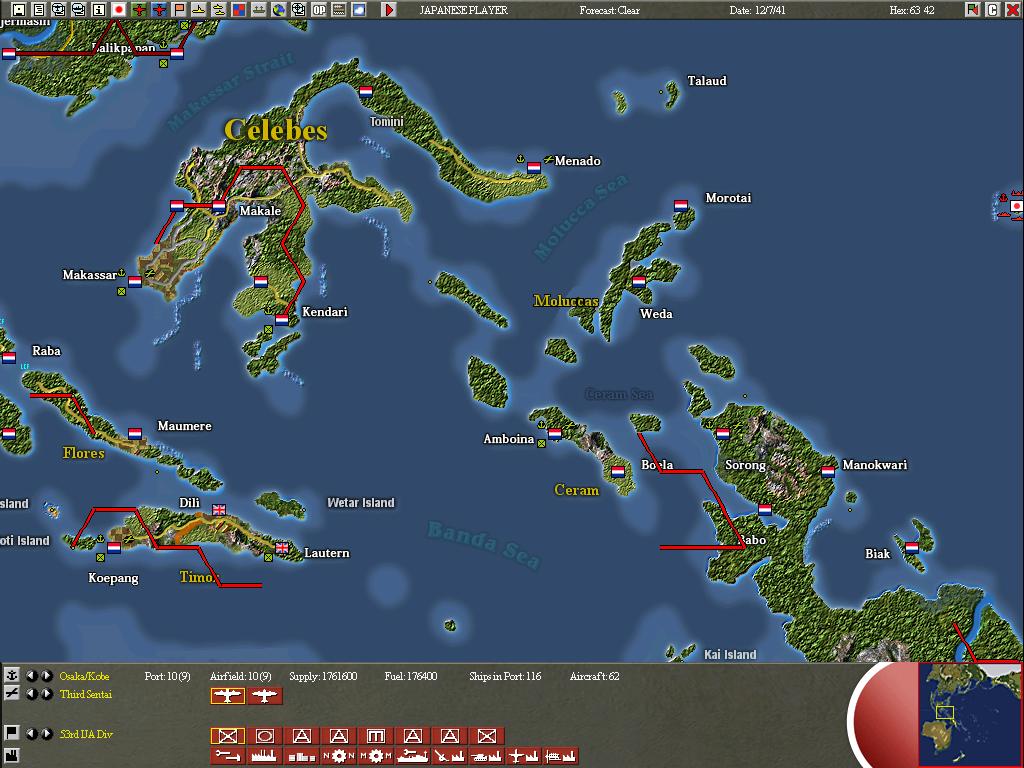This screenshot has width=1024, height=768.
Task: Click the tank vehicle factory icon
Action: 487,756
